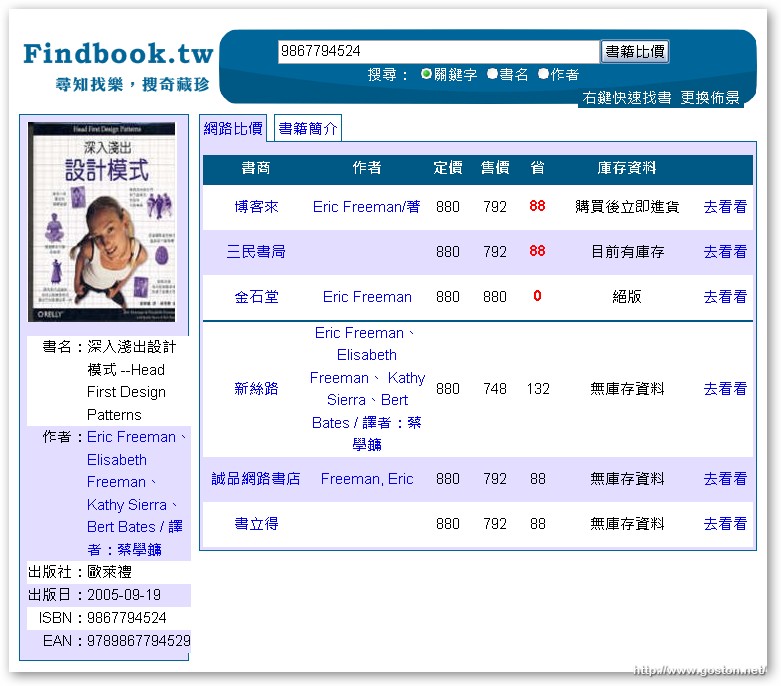The image size is (781, 686).
Task: Click the 目前有庫存 stock status
Action: (627, 252)
